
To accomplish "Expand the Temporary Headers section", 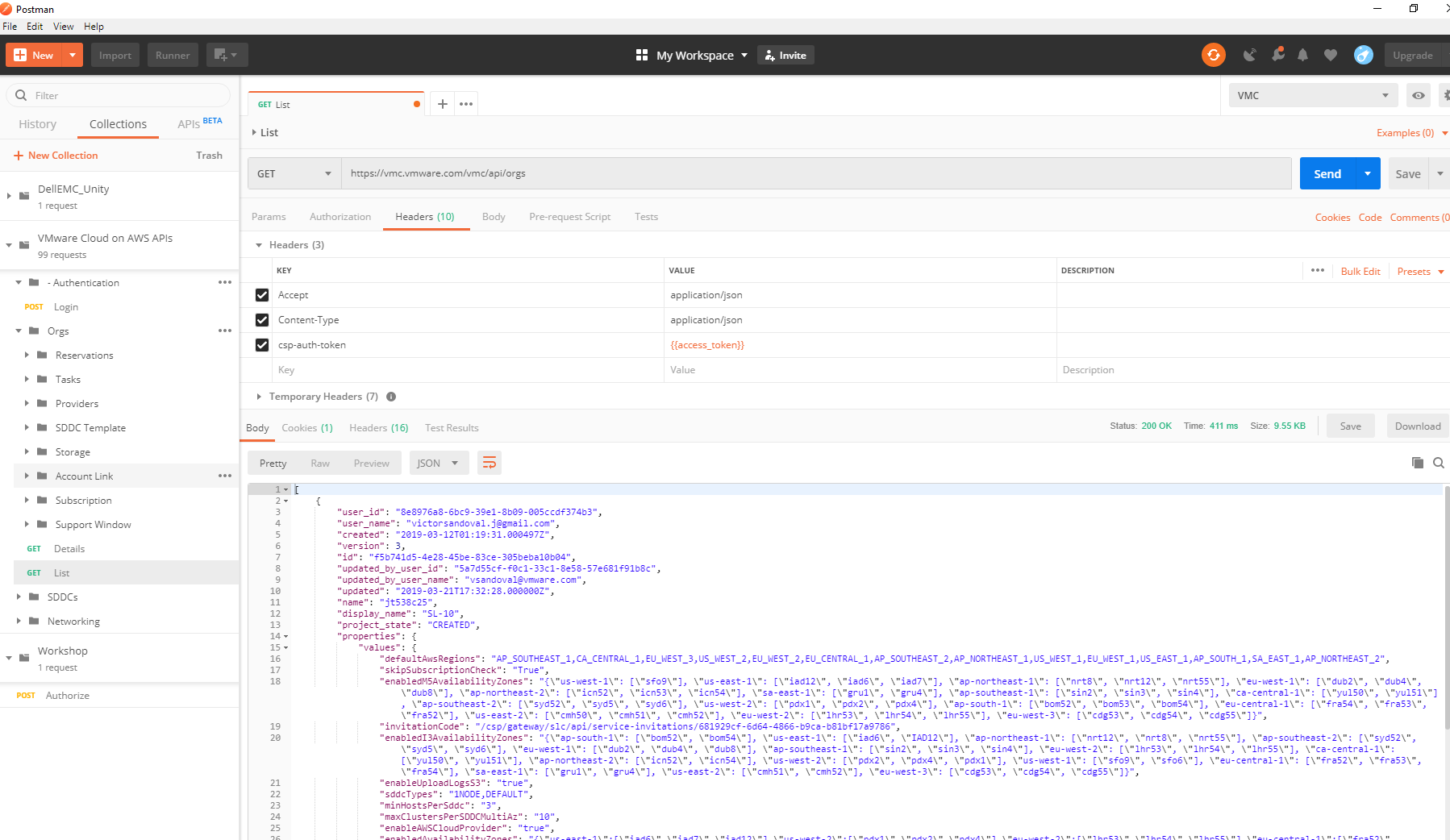I will coord(259,397).
